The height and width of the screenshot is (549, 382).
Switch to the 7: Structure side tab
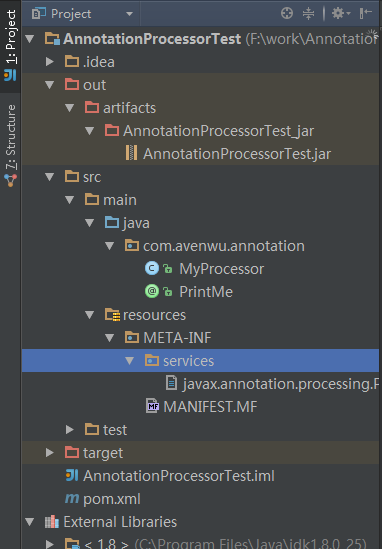pos(11,145)
